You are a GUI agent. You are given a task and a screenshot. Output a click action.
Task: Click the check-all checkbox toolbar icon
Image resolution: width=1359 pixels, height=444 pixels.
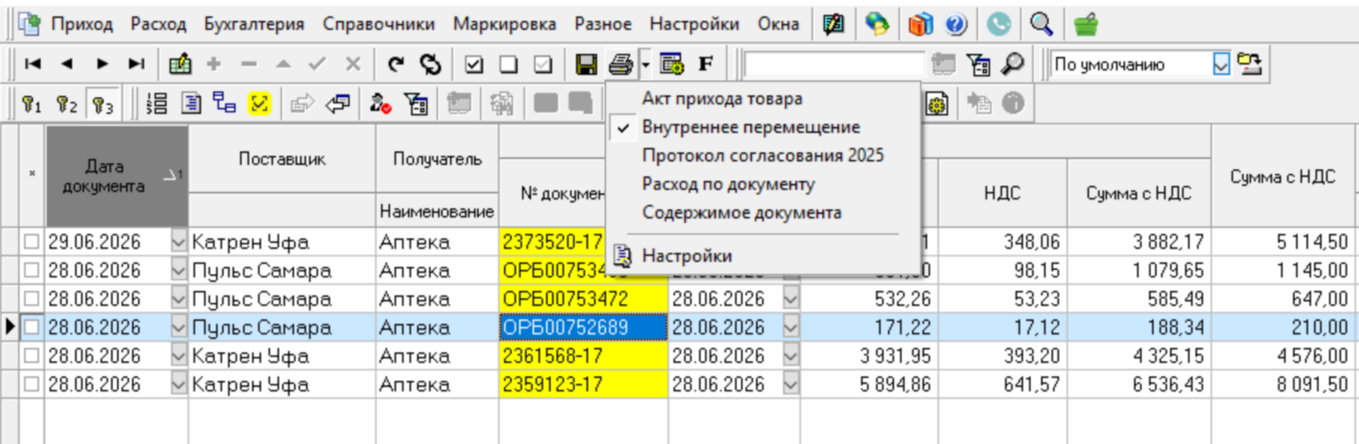click(475, 64)
